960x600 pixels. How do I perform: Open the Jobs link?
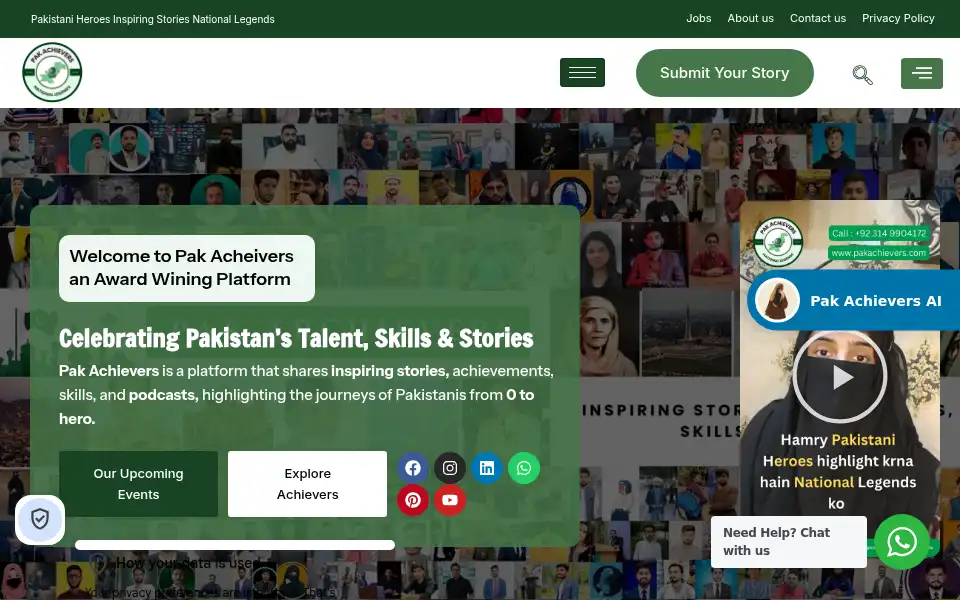(x=699, y=18)
